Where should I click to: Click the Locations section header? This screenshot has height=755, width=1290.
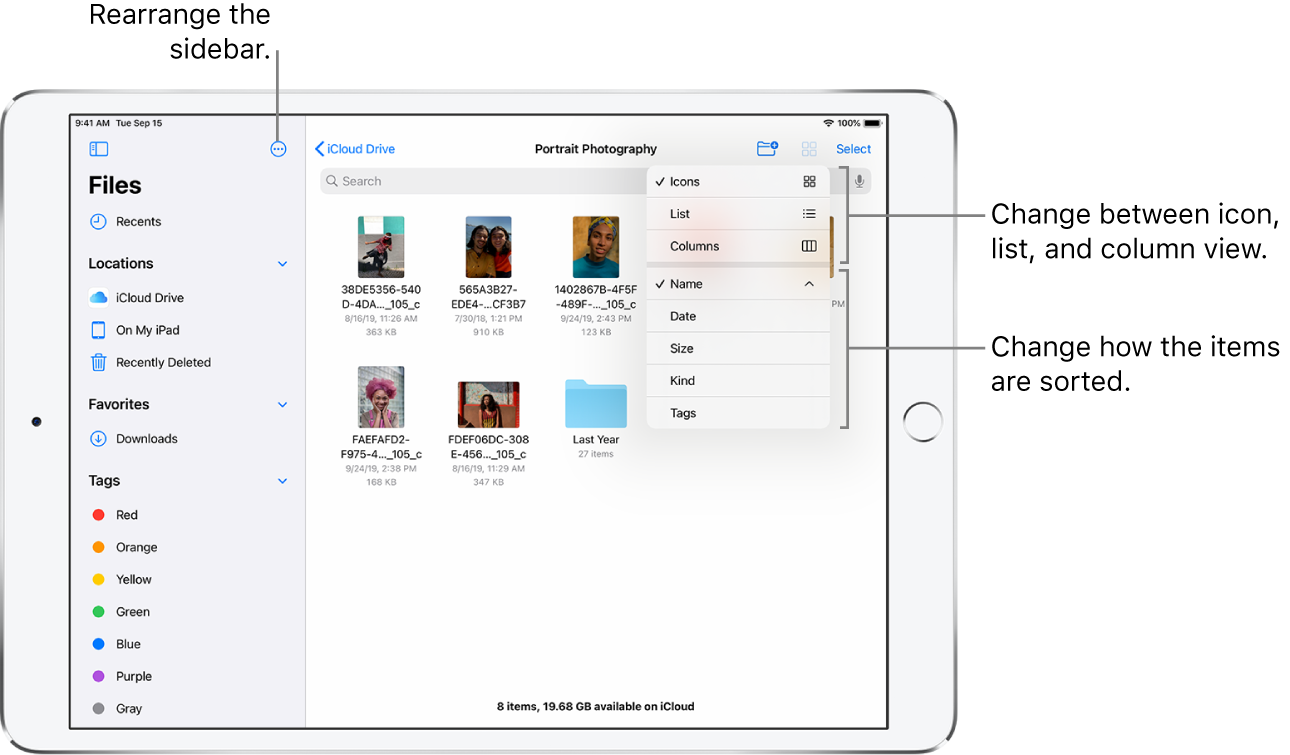121,264
